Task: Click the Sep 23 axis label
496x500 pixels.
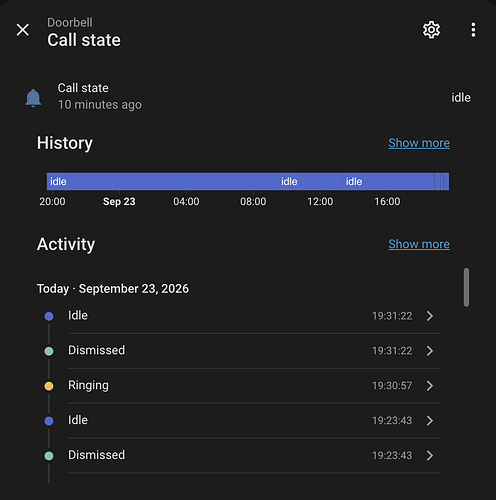Action: click(x=119, y=201)
